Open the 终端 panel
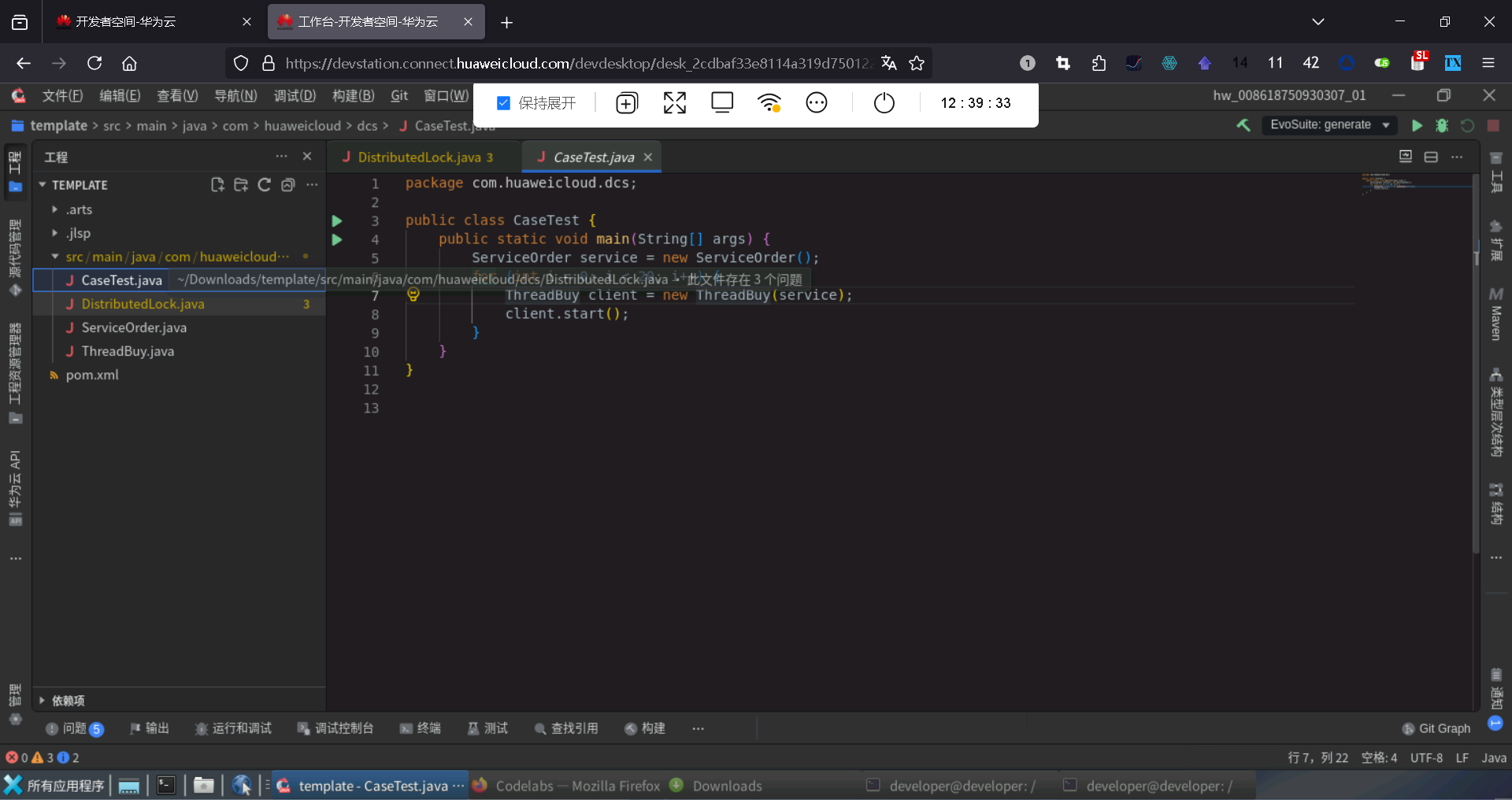This screenshot has width=1512, height=803. point(421,729)
